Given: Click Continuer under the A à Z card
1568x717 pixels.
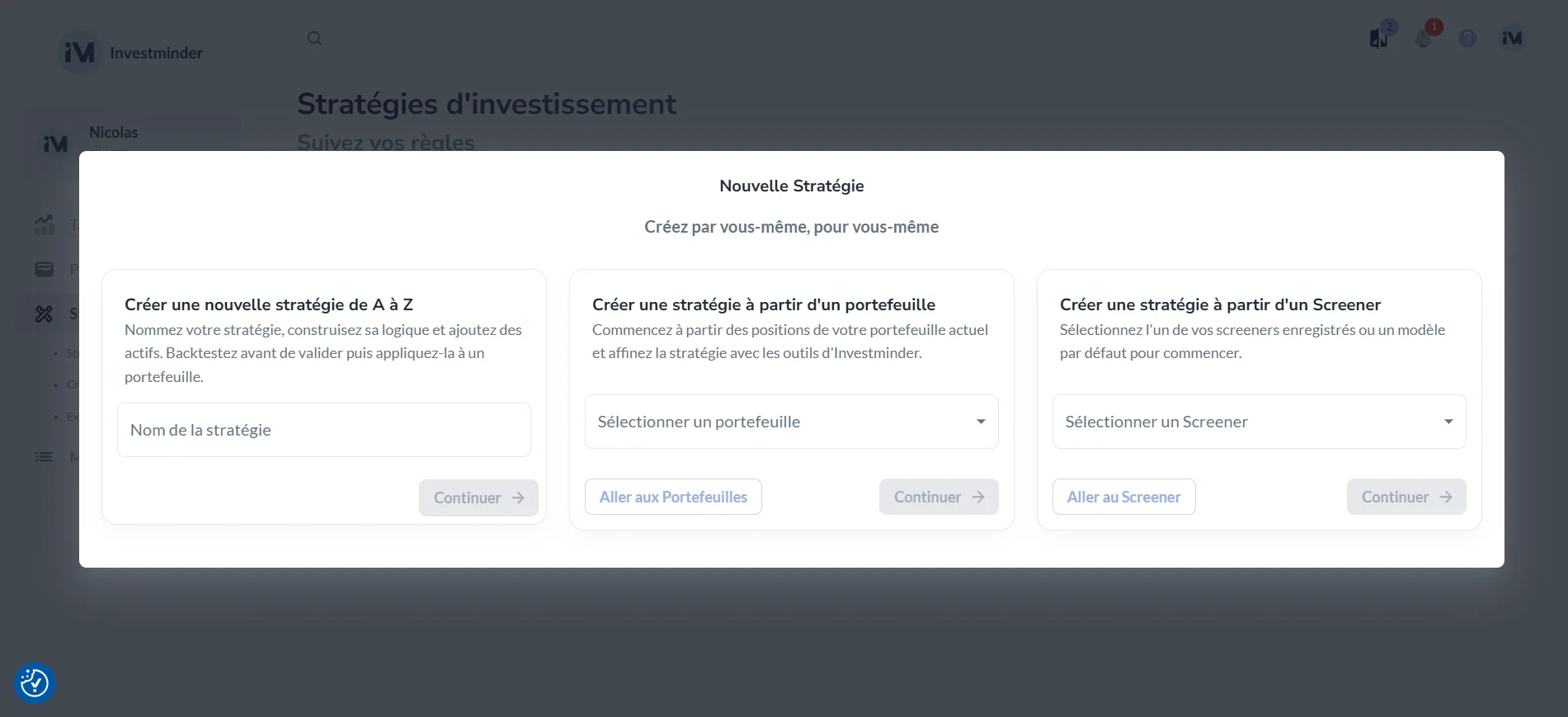Looking at the screenshot, I should (x=478, y=498).
